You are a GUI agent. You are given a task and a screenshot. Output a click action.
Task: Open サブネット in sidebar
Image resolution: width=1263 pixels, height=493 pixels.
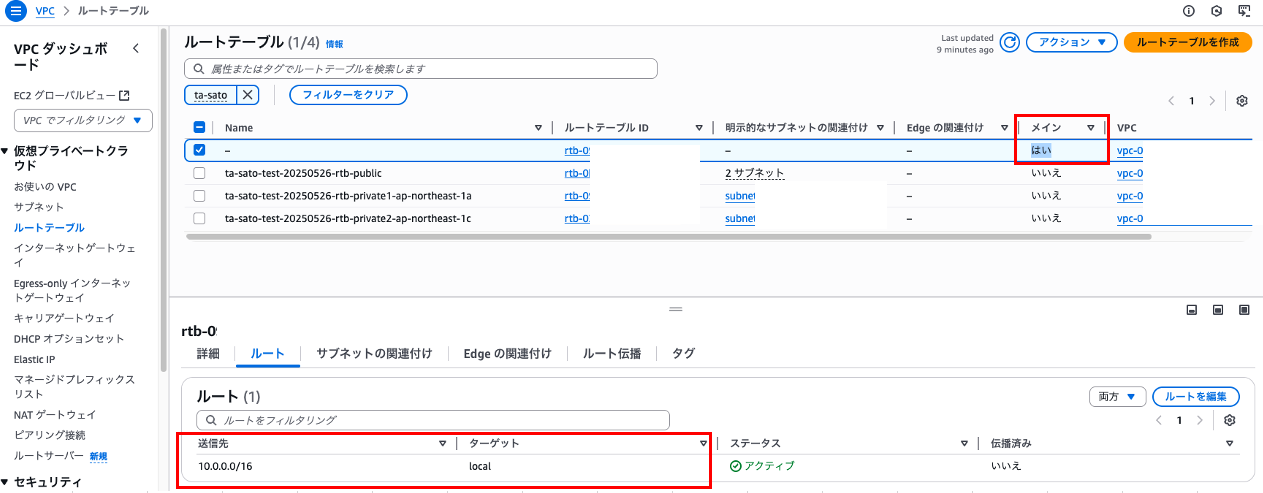coord(39,207)
